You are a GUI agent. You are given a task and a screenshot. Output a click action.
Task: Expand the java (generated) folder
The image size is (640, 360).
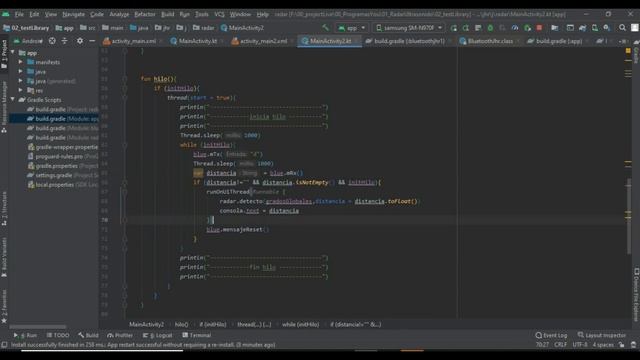pos(20,81)
